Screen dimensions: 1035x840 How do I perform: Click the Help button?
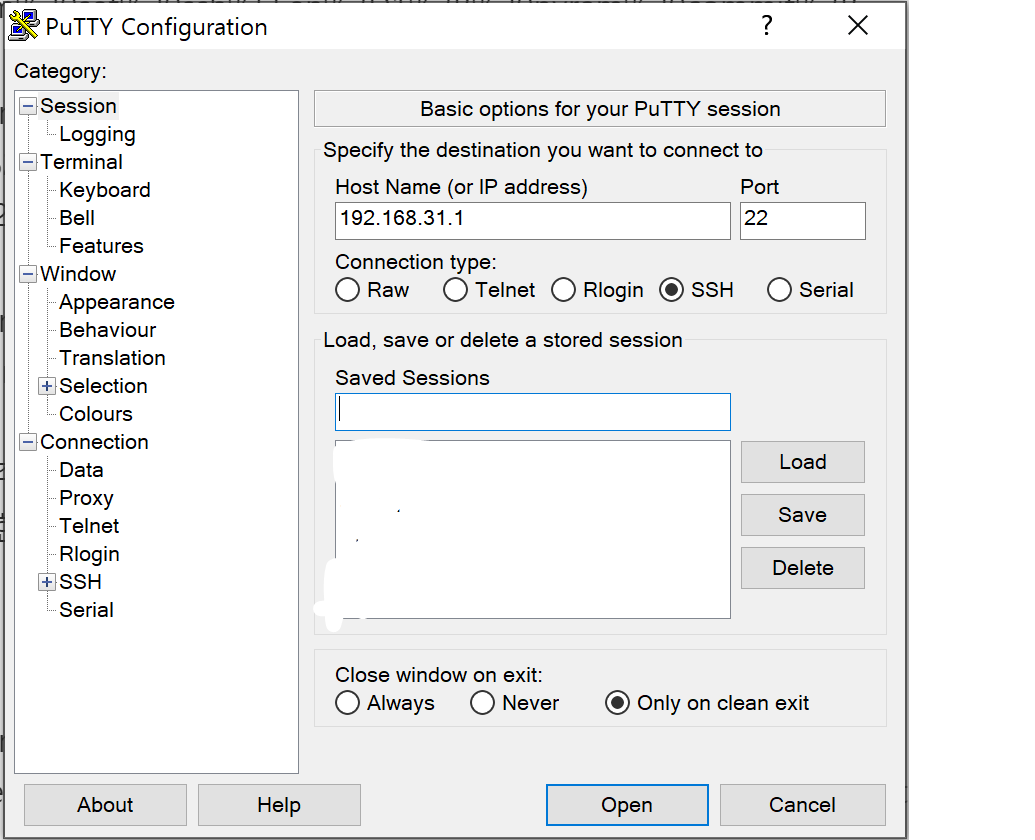279,805
